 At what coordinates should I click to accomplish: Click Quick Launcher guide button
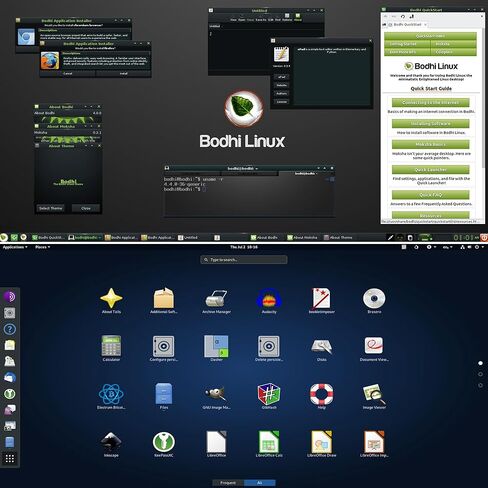tap(430, 170)
